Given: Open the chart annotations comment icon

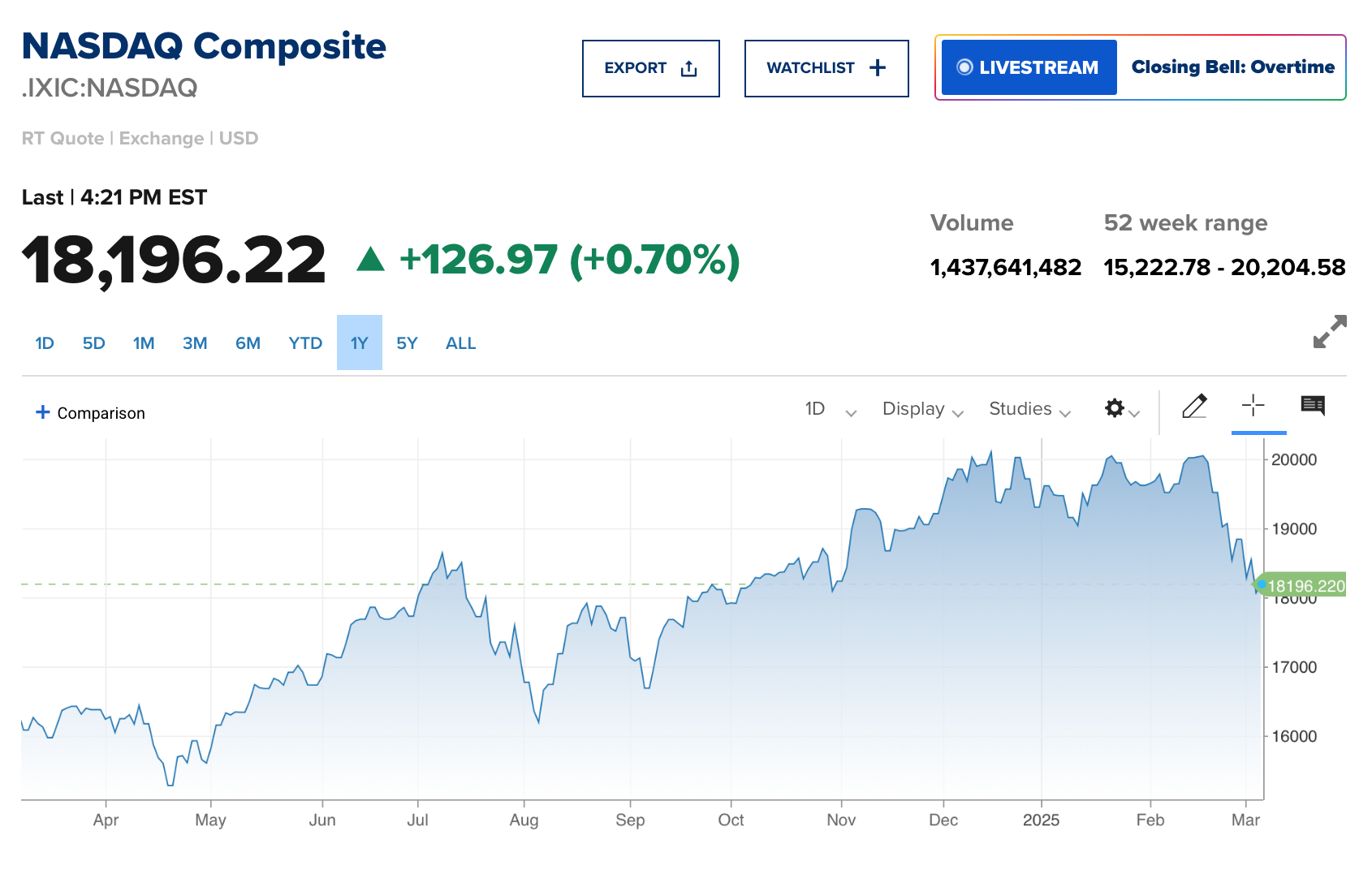Looking at the screenshot, I should click(1312, 406).
